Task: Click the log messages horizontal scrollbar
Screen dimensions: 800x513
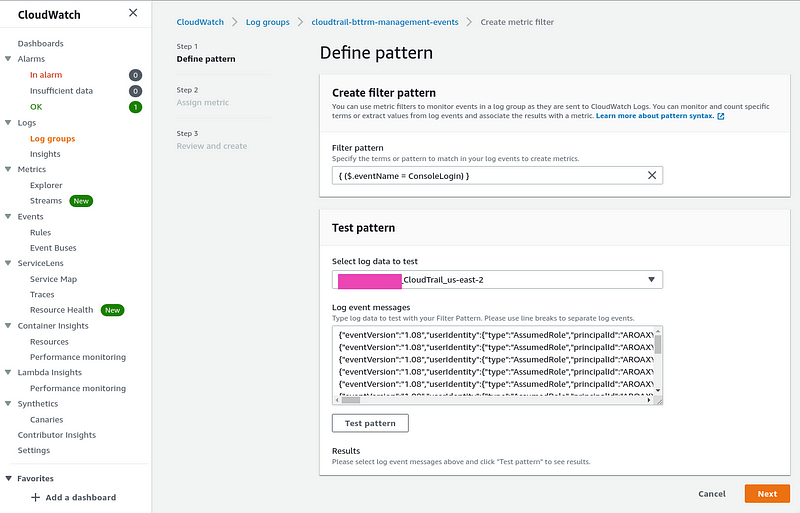Action: tap(351, 400)
